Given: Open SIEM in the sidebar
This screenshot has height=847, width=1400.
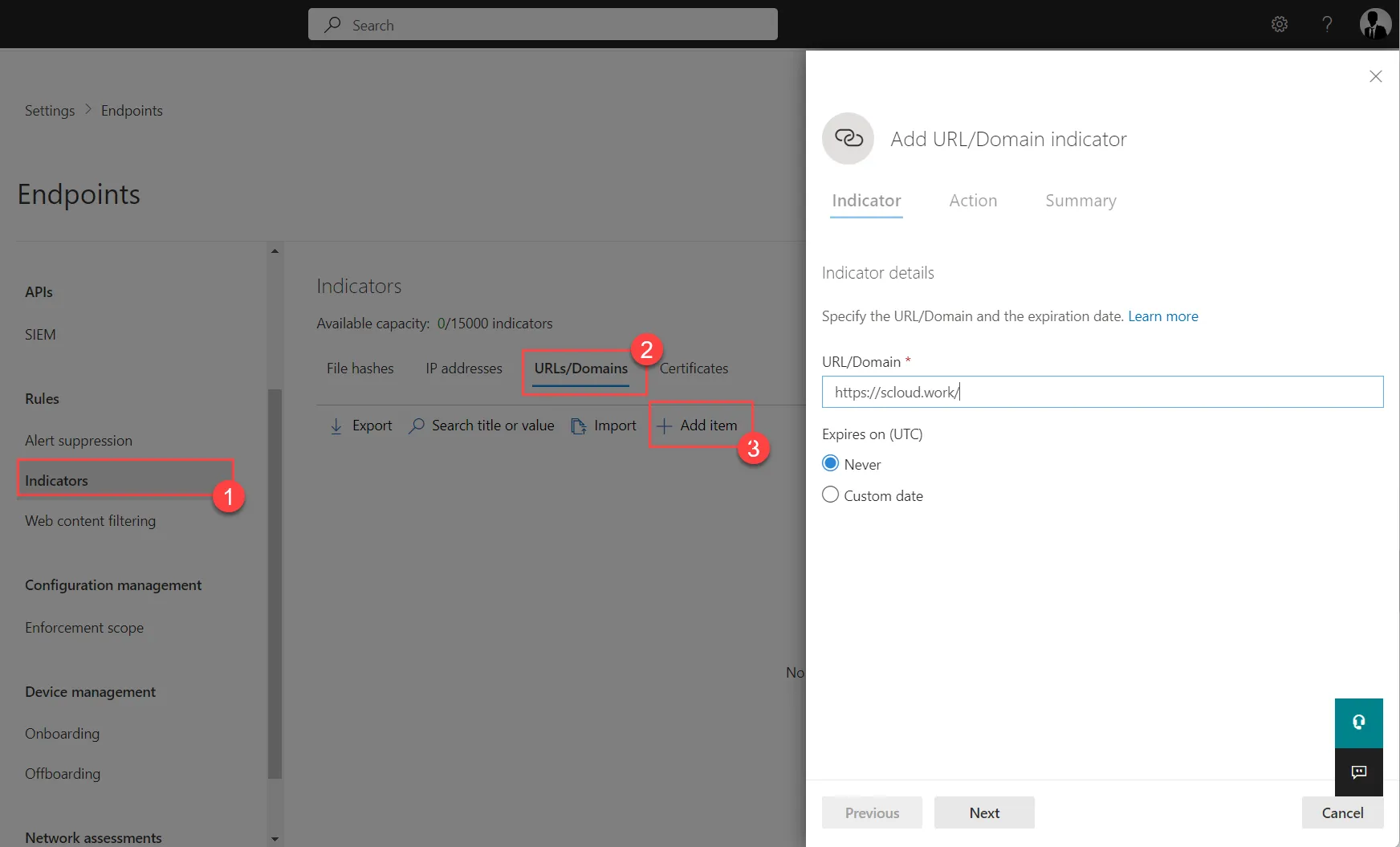Looking at the screenshot, I should [40, 335].
